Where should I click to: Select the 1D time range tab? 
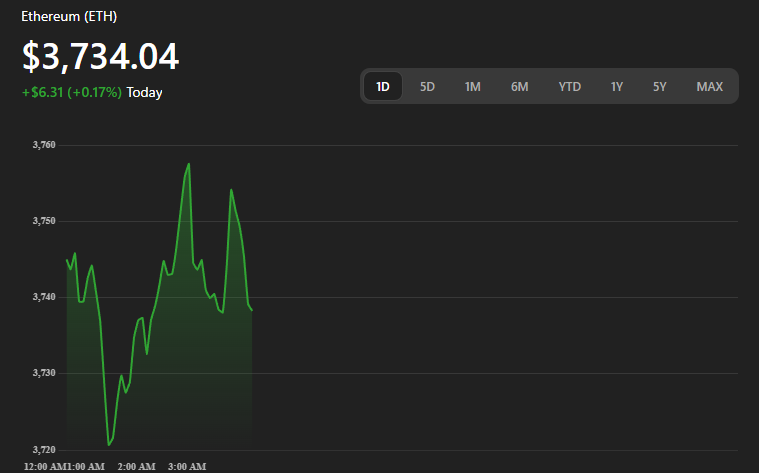(x=382, y=86)
